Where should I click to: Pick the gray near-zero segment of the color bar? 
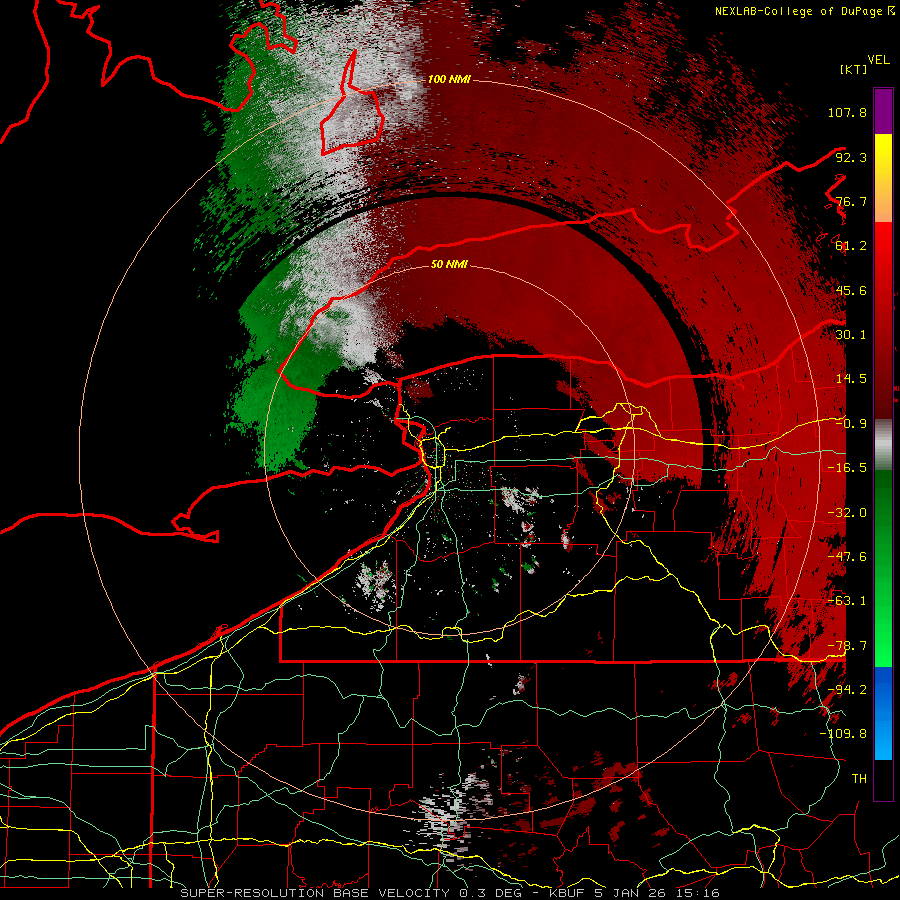click(883, 445)
